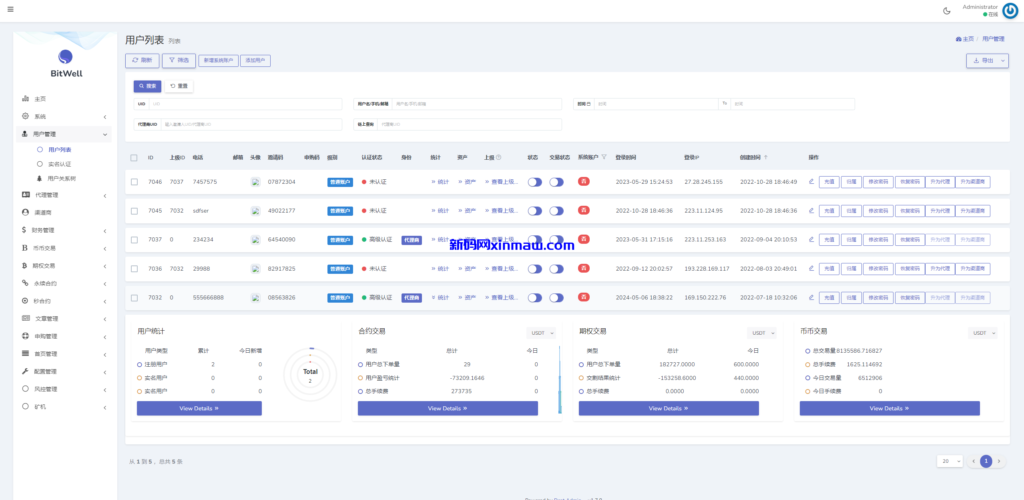Click the filter funnel icon beside 系统账户 header
Screen dimensions: 1024x500
point(604,157)
